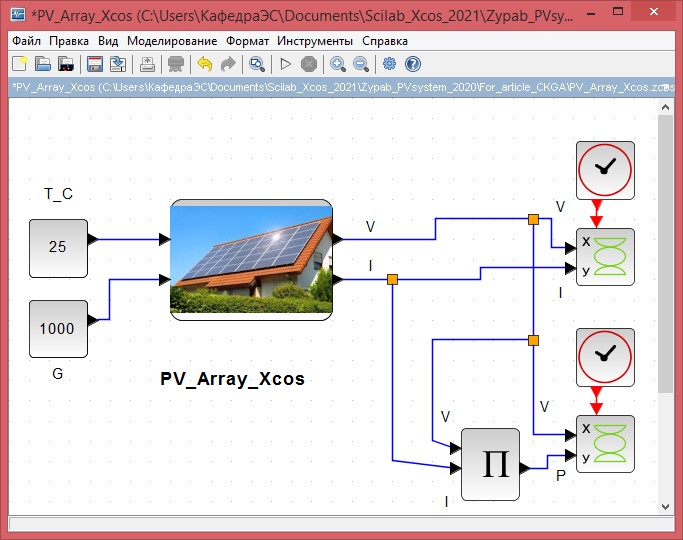Click the Open file folder icon
This screenshot has height=540, width=683.
click(42, 64)
